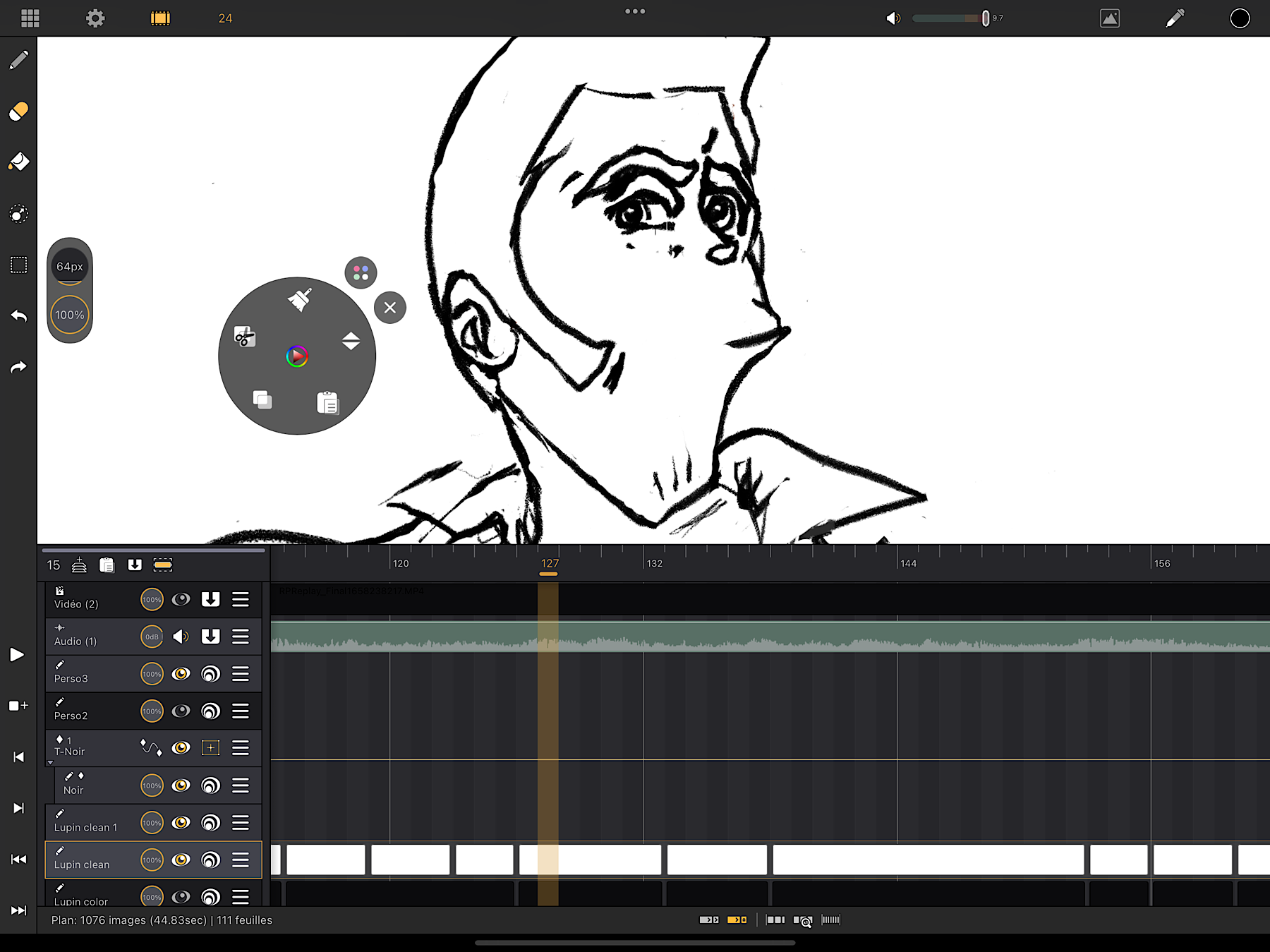Open the T-Noir layer menu
The height and width of the screenshot is (952, 1270).
click(x=241, y=747)
